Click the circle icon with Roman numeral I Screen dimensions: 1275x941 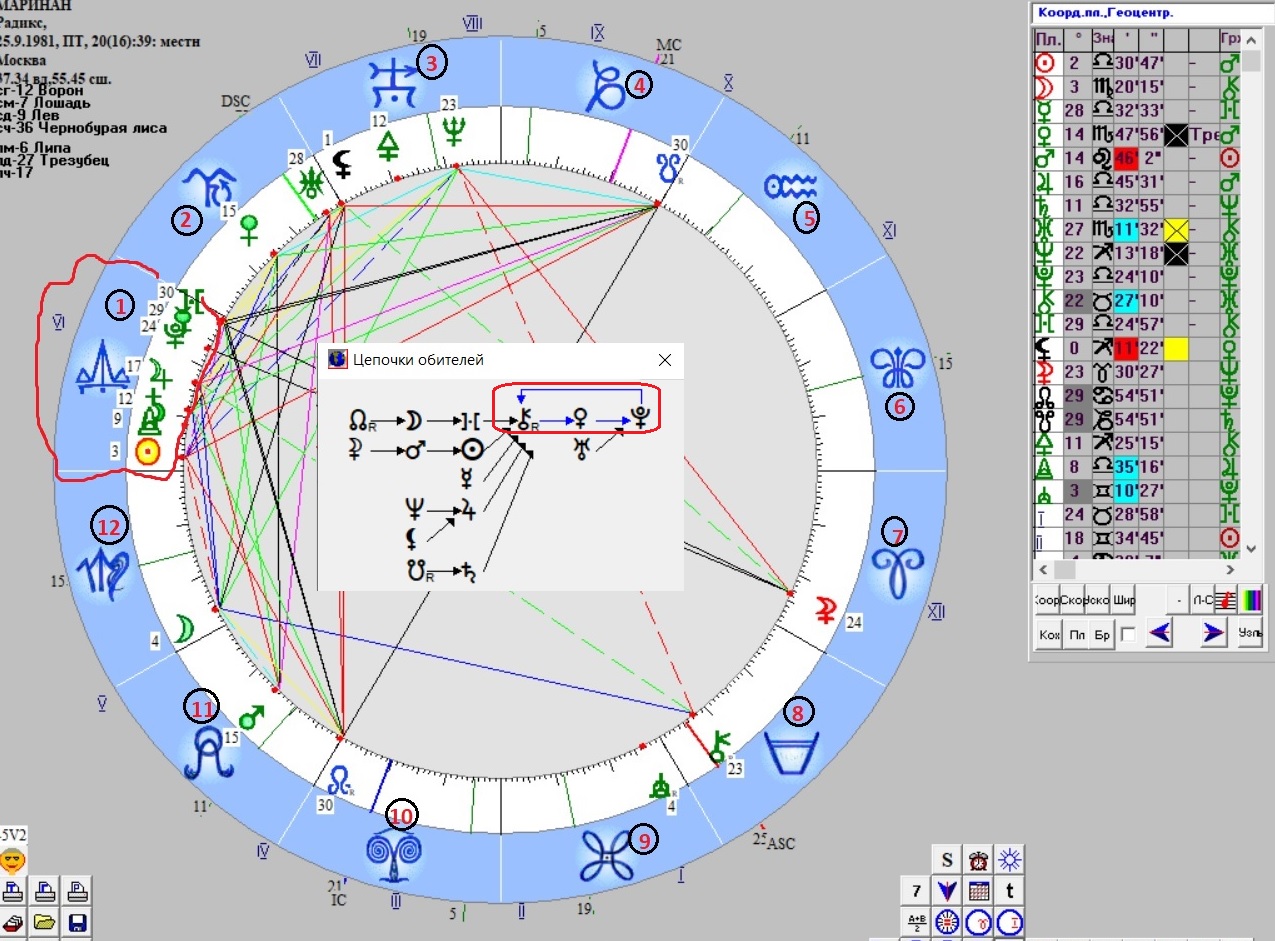(1011, 921)
